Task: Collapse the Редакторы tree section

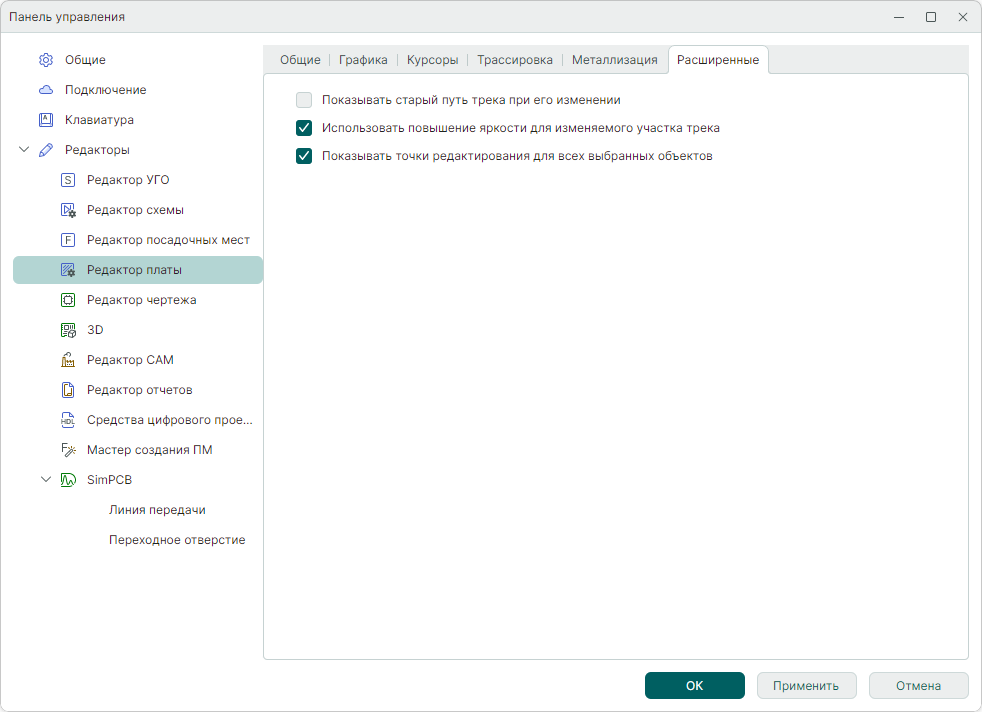Action: (24, 150)
